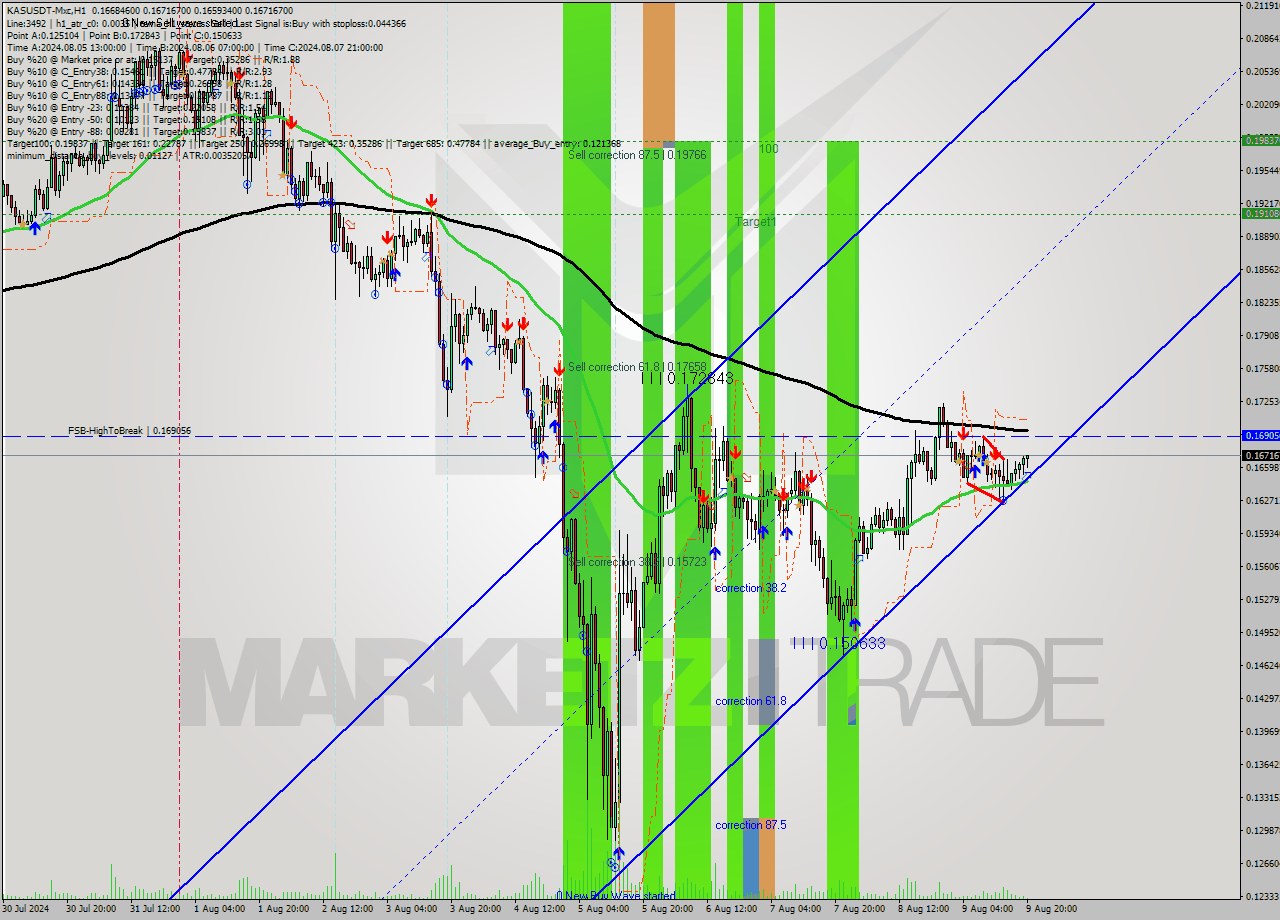Click the '7 Aug 04:00' time axis label
Viewport: 1280px width, 920px height.
coord(795,909)
